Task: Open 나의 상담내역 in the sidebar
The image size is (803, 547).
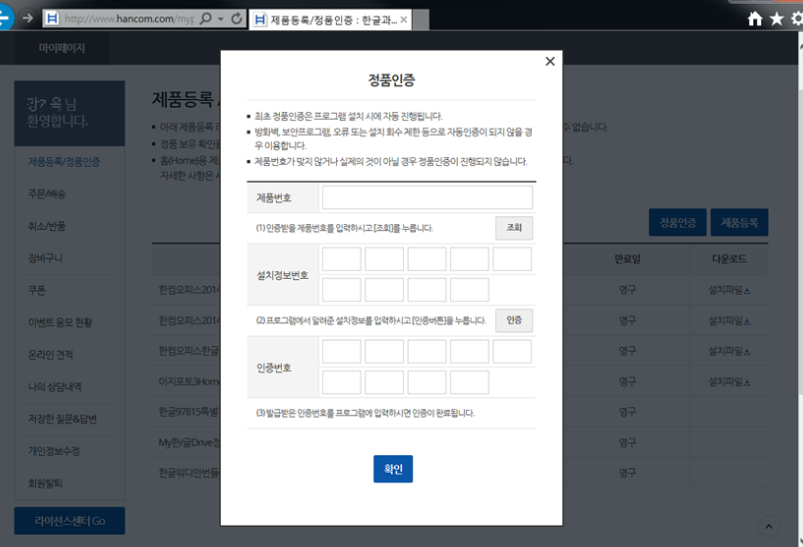Action: [54, 387]
